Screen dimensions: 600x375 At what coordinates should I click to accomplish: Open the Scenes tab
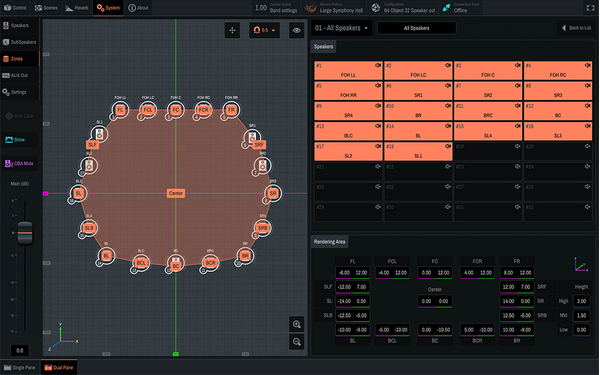coord(46,8)
